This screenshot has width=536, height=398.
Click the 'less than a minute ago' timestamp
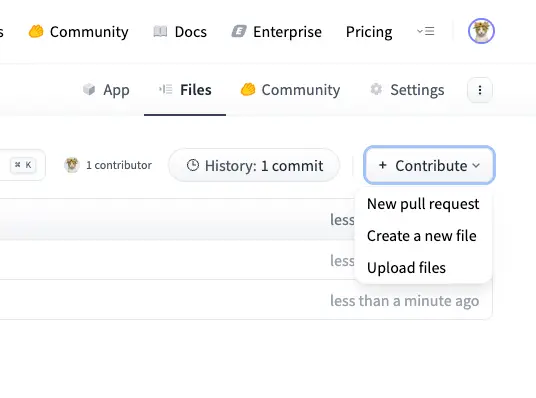click(x=404, y=301)
